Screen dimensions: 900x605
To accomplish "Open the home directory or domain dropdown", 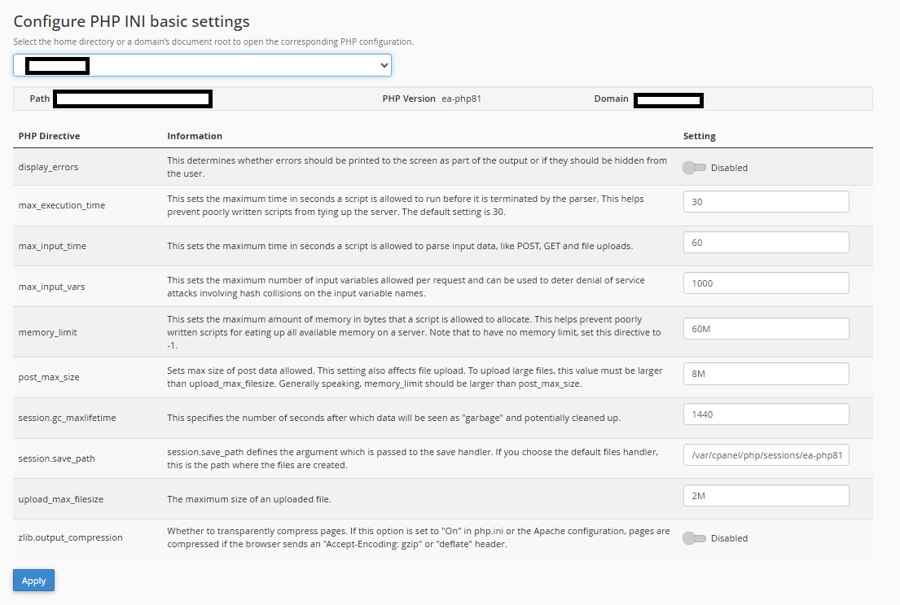I will point(202,65).
